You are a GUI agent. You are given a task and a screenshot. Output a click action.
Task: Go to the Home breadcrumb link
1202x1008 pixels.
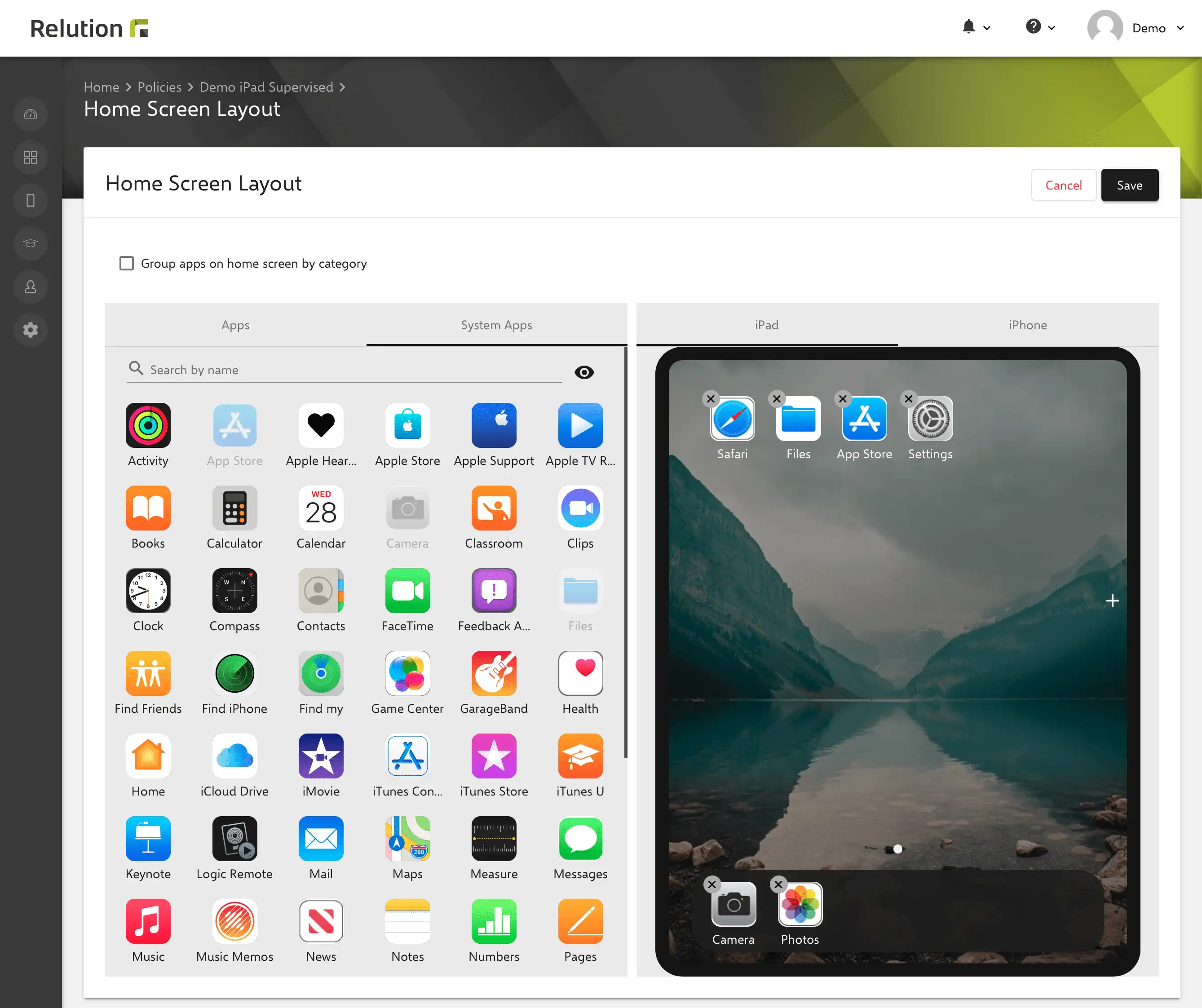click(x=102, y=87)
